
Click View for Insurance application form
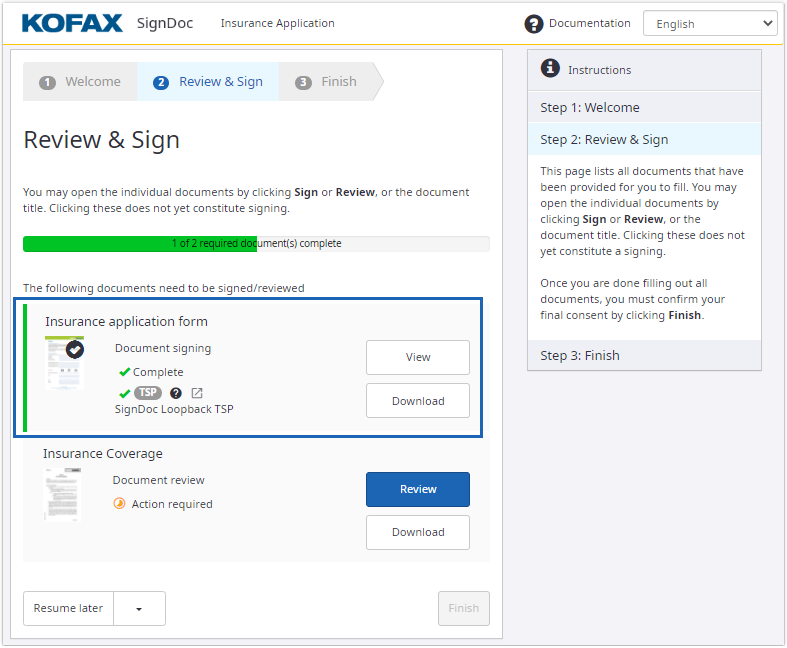coord(417,357)
